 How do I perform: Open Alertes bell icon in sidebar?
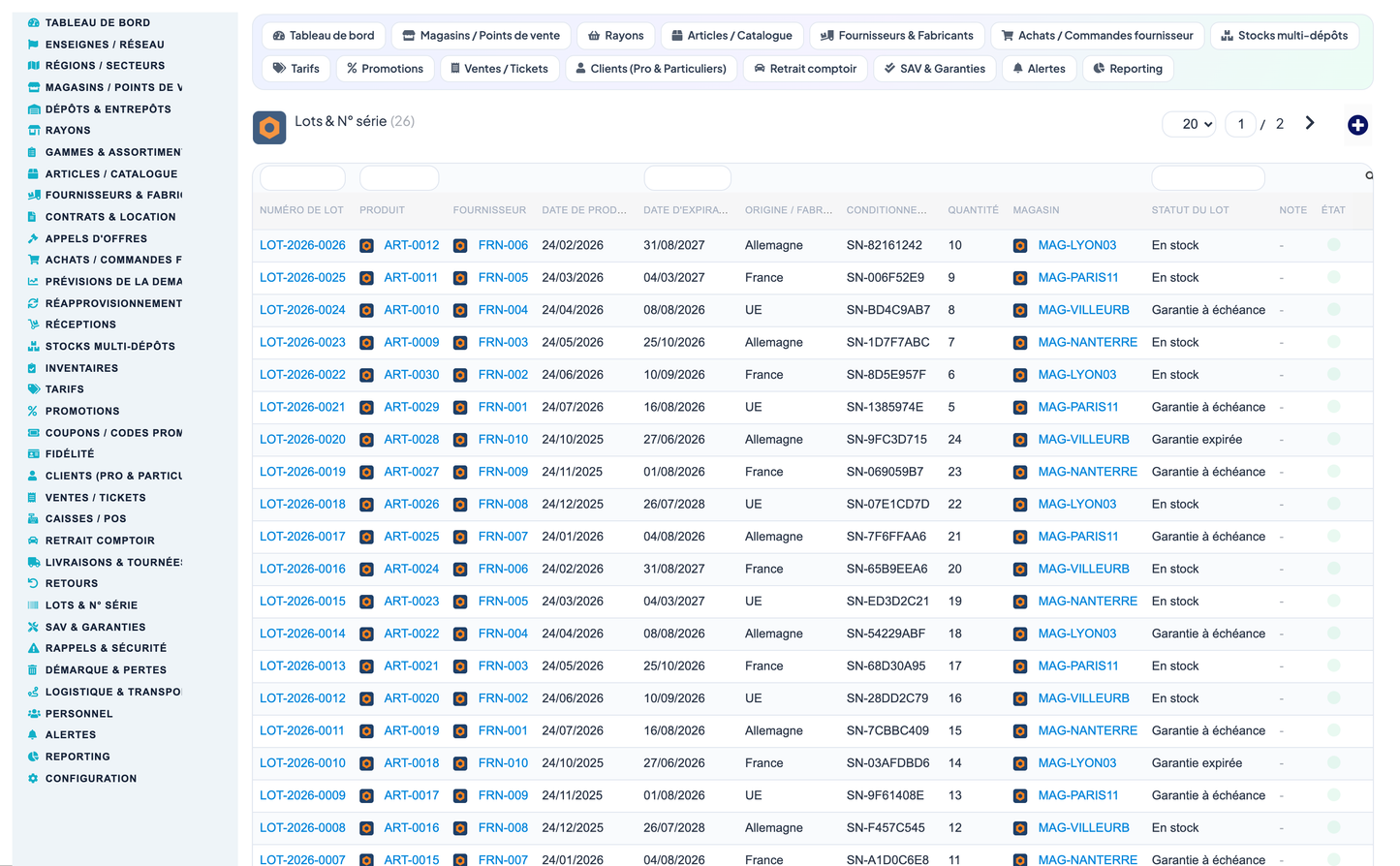coord(33,735)
